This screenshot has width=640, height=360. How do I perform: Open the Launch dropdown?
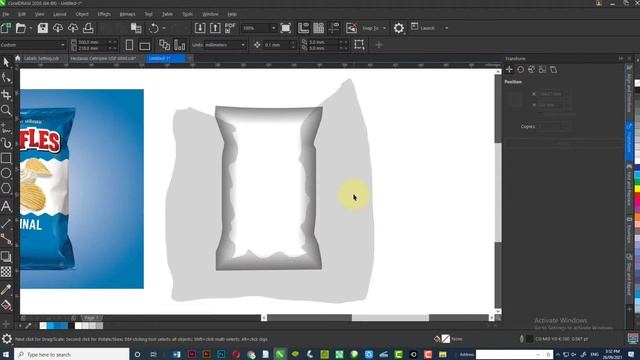point(446,28)
